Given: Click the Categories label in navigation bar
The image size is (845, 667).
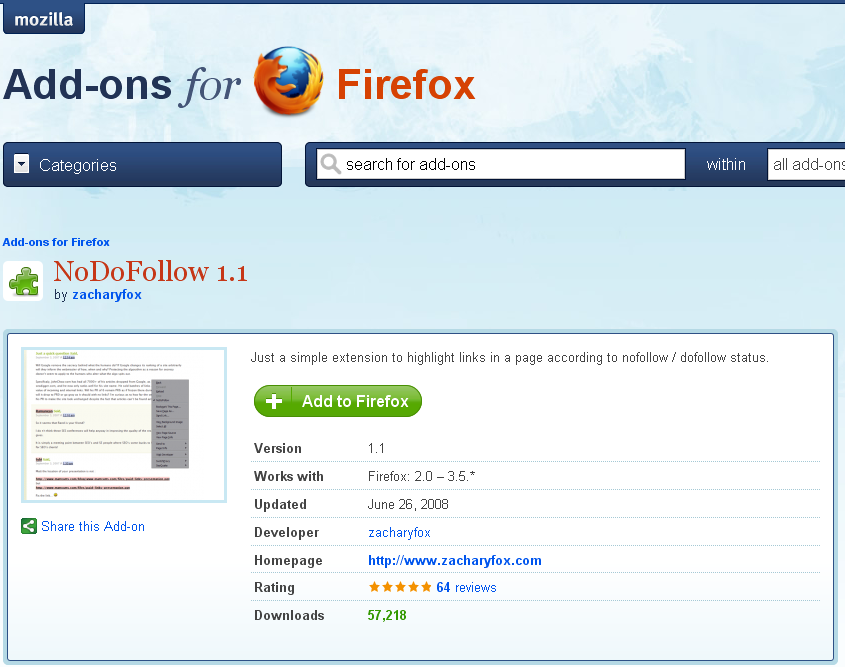Looking at the screenshot, I should 78,165.
